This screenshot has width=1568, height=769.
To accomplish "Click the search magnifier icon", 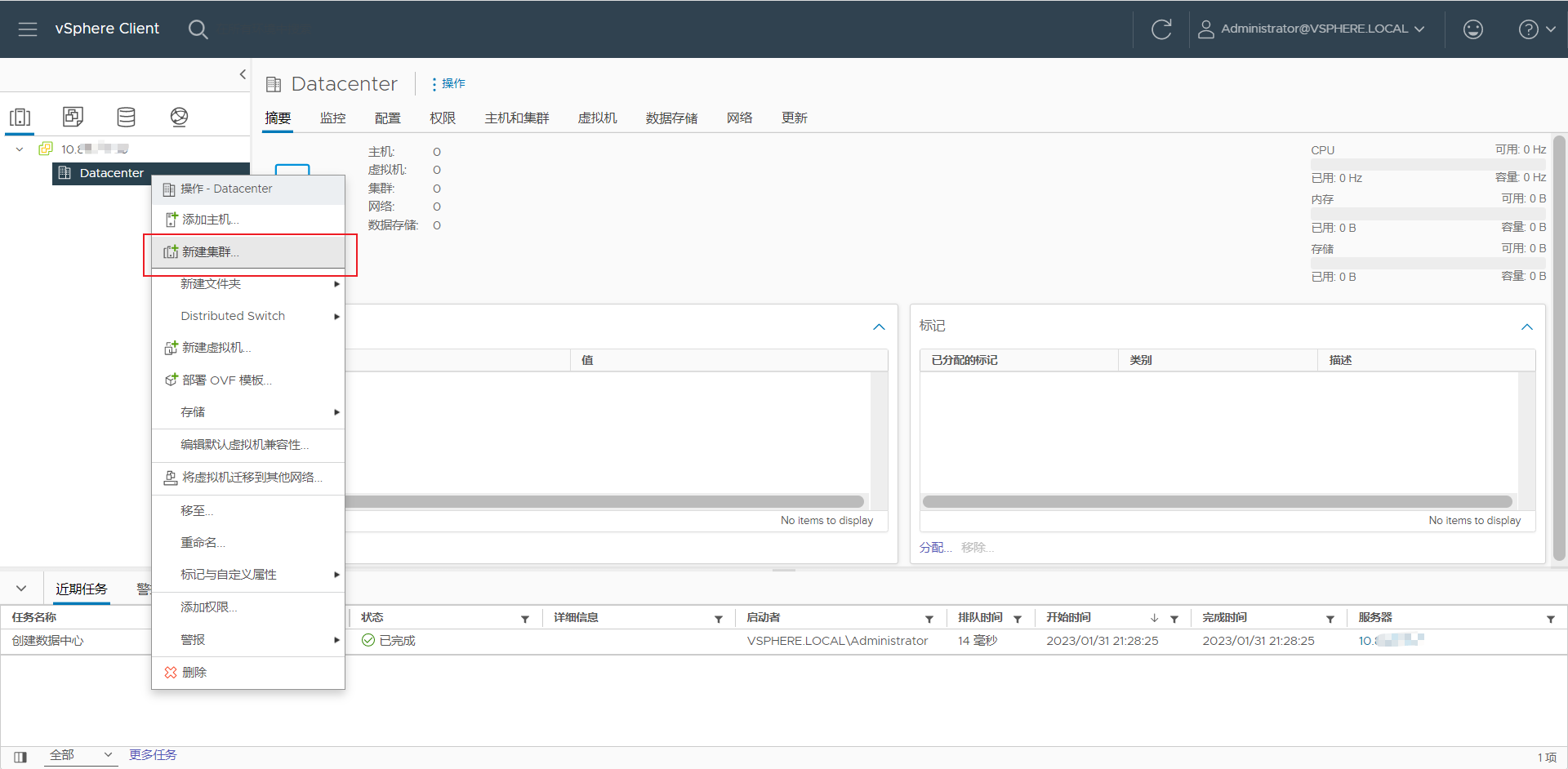I will (198, 29).
